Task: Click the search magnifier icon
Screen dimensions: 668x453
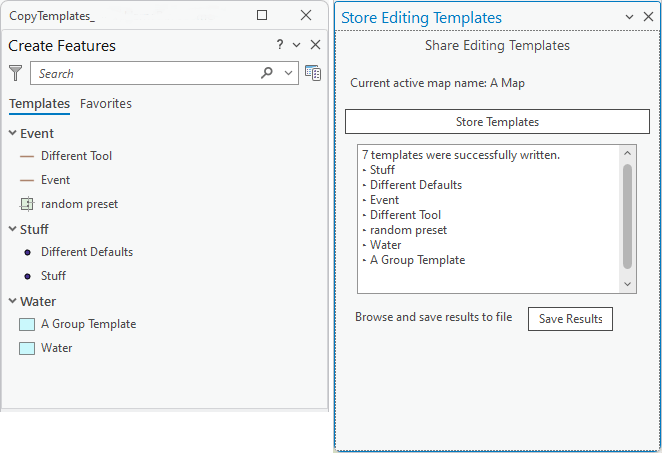Action: click(x=267, y=73)
